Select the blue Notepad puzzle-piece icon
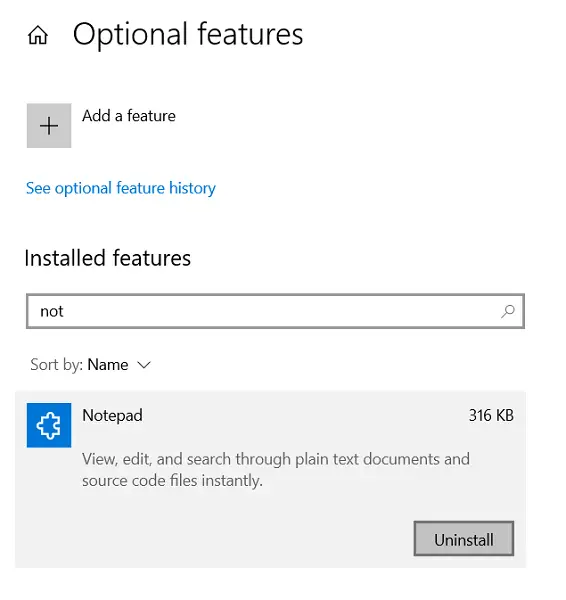 49,425
